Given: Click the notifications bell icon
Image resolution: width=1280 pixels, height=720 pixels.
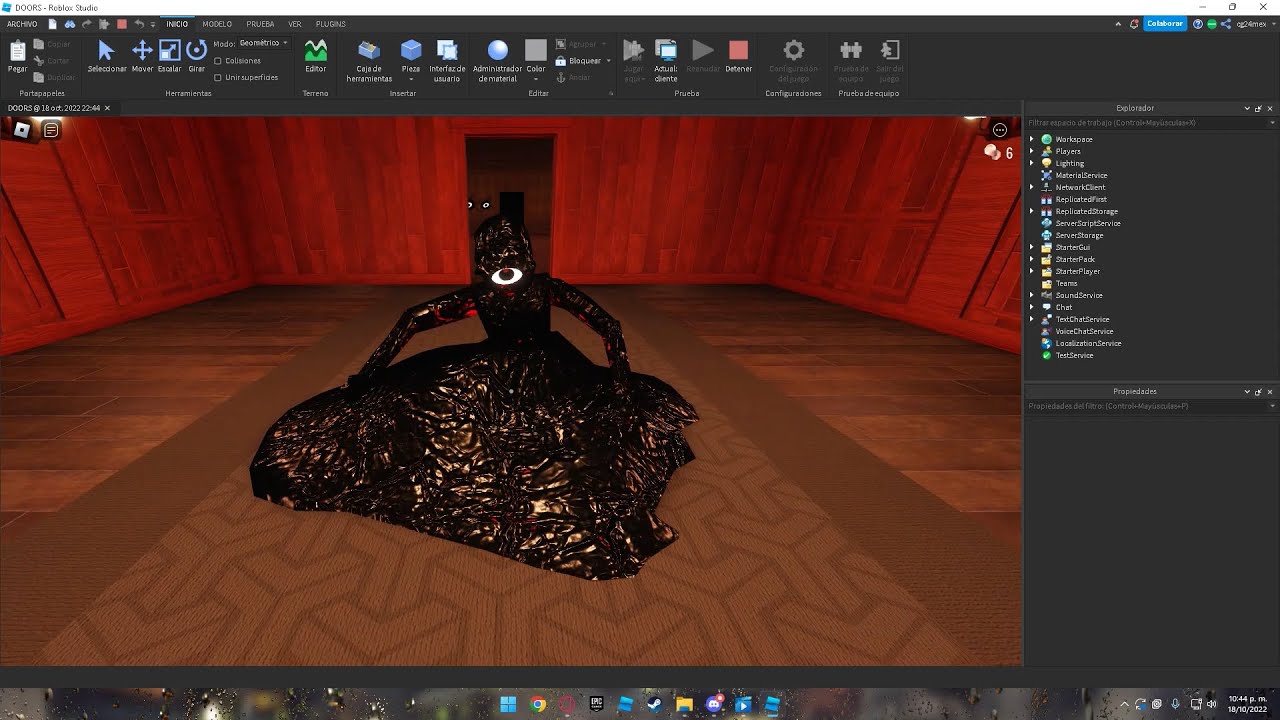Looking at the screenshot, I should [x=1134, y=23].
